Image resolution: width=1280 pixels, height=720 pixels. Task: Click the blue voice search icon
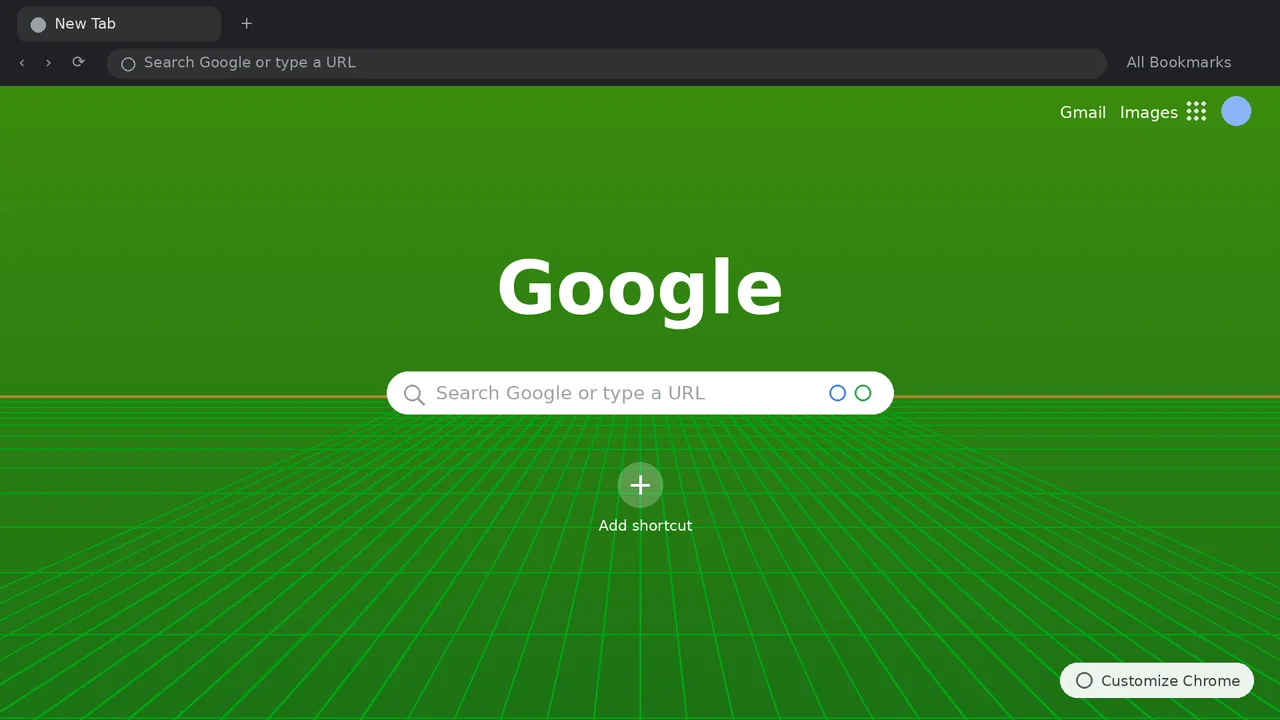pos(838,393)
